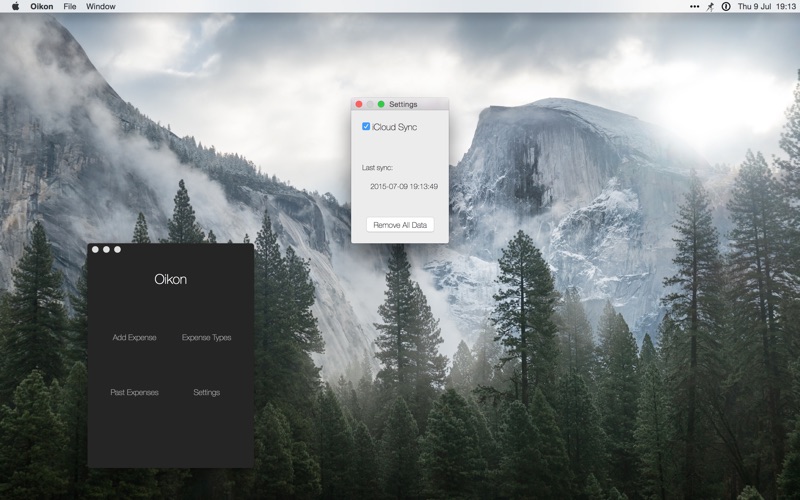
Task: Click the green zoom button of Settings window
Action: pos(381,104)
